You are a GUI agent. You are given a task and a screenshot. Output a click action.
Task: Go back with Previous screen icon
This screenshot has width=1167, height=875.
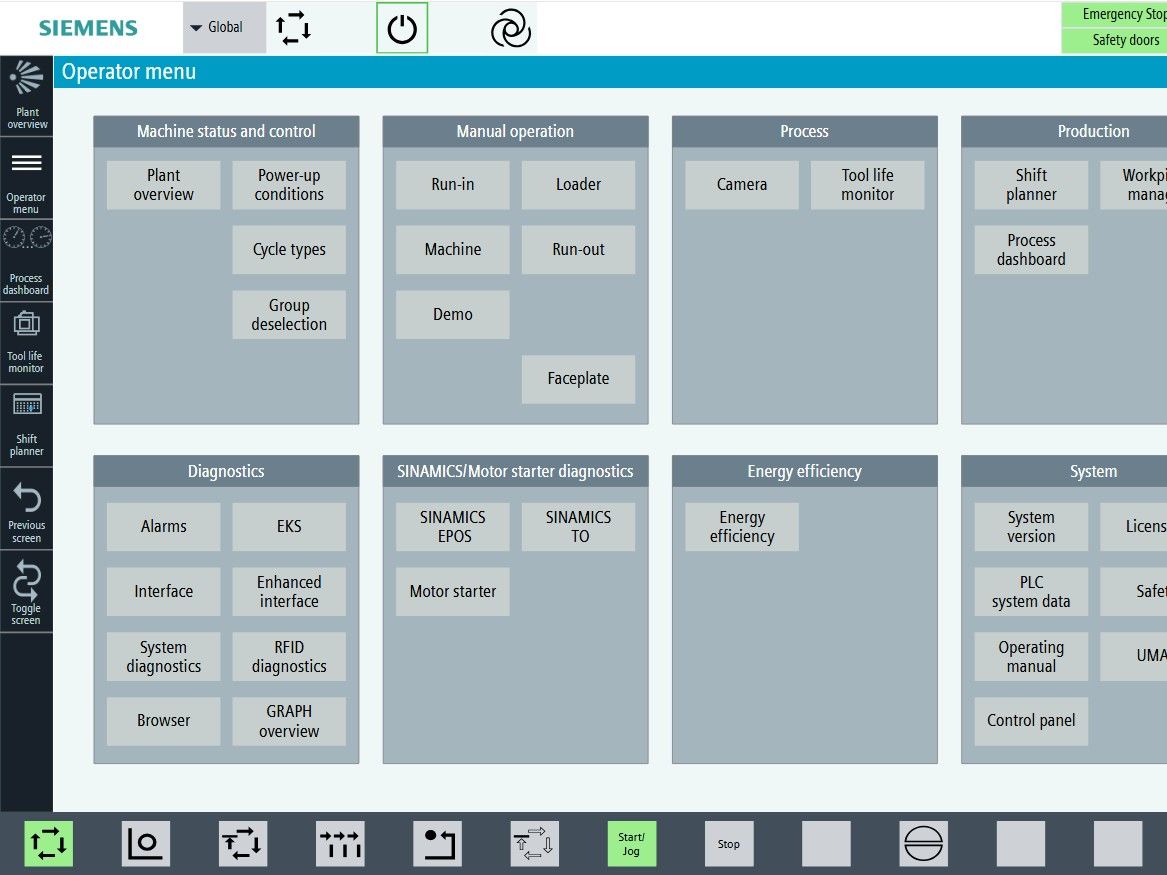(26, 509)
